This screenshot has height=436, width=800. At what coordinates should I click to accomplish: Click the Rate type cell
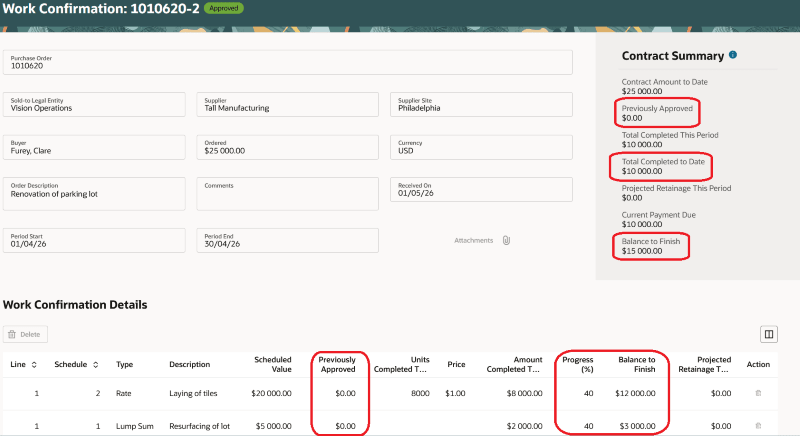click(123, 393)
